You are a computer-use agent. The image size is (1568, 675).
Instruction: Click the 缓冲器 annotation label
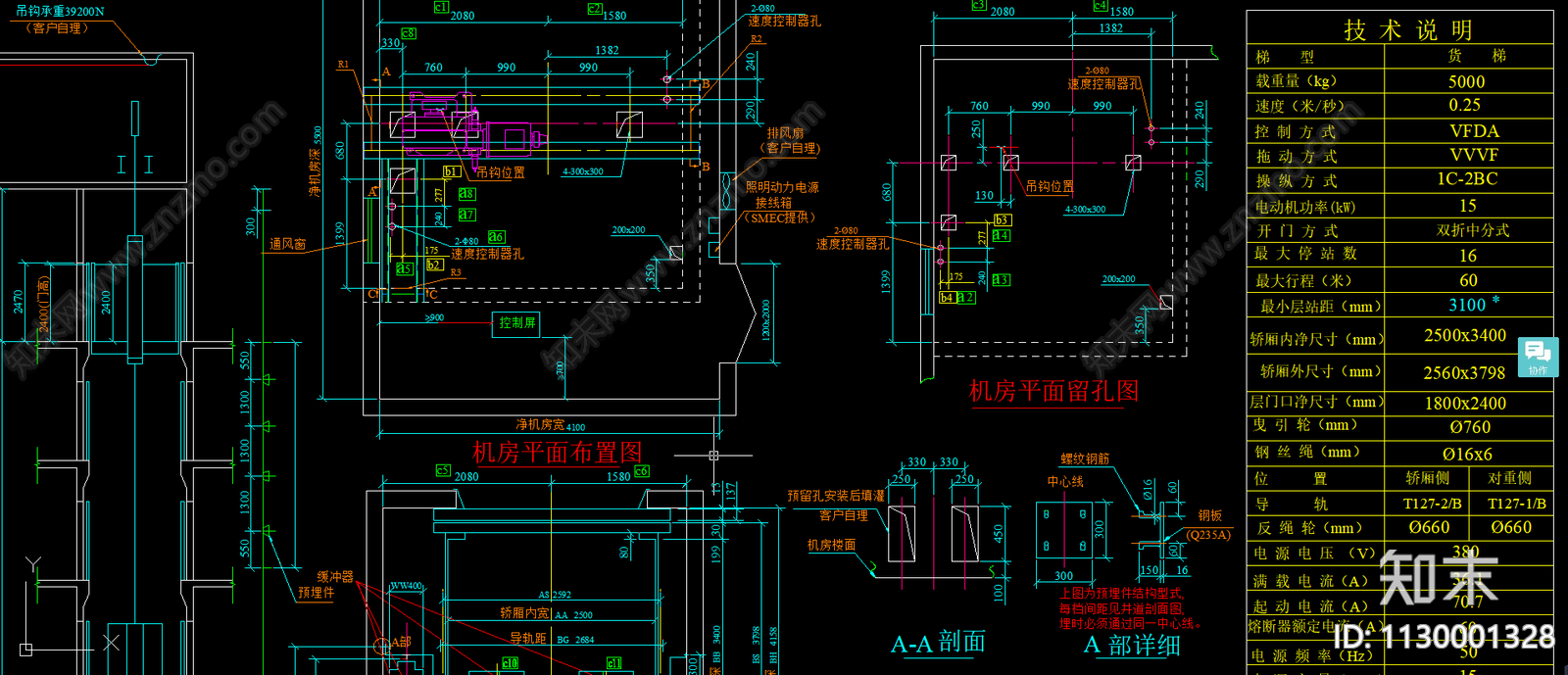(335, 577)
